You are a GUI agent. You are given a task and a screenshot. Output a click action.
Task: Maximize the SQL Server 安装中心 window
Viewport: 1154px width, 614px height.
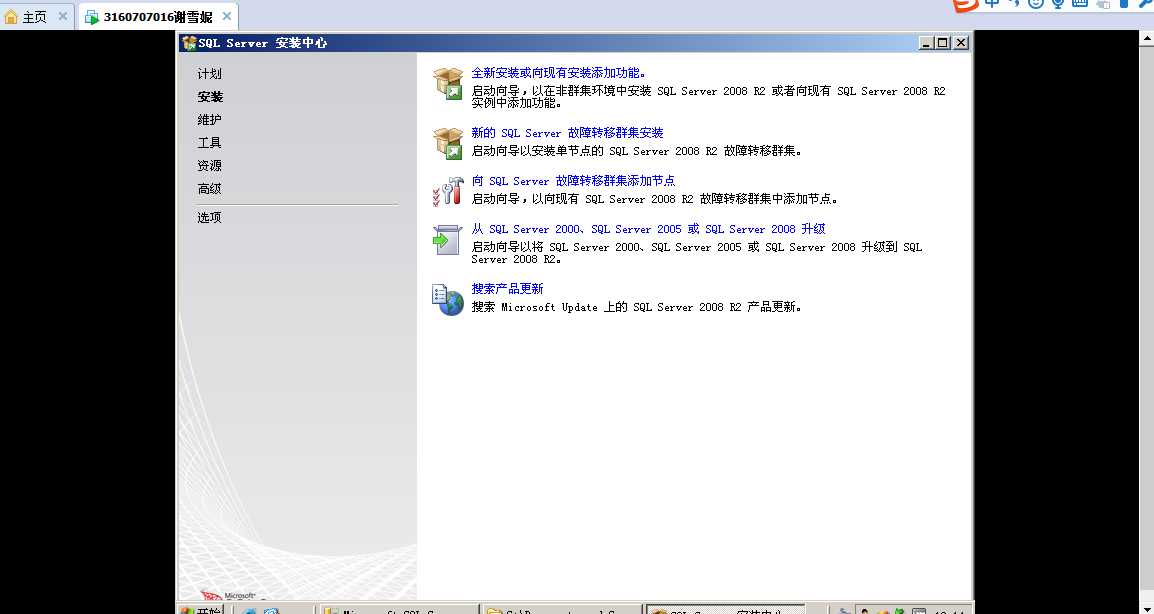(x=943, y=43)
